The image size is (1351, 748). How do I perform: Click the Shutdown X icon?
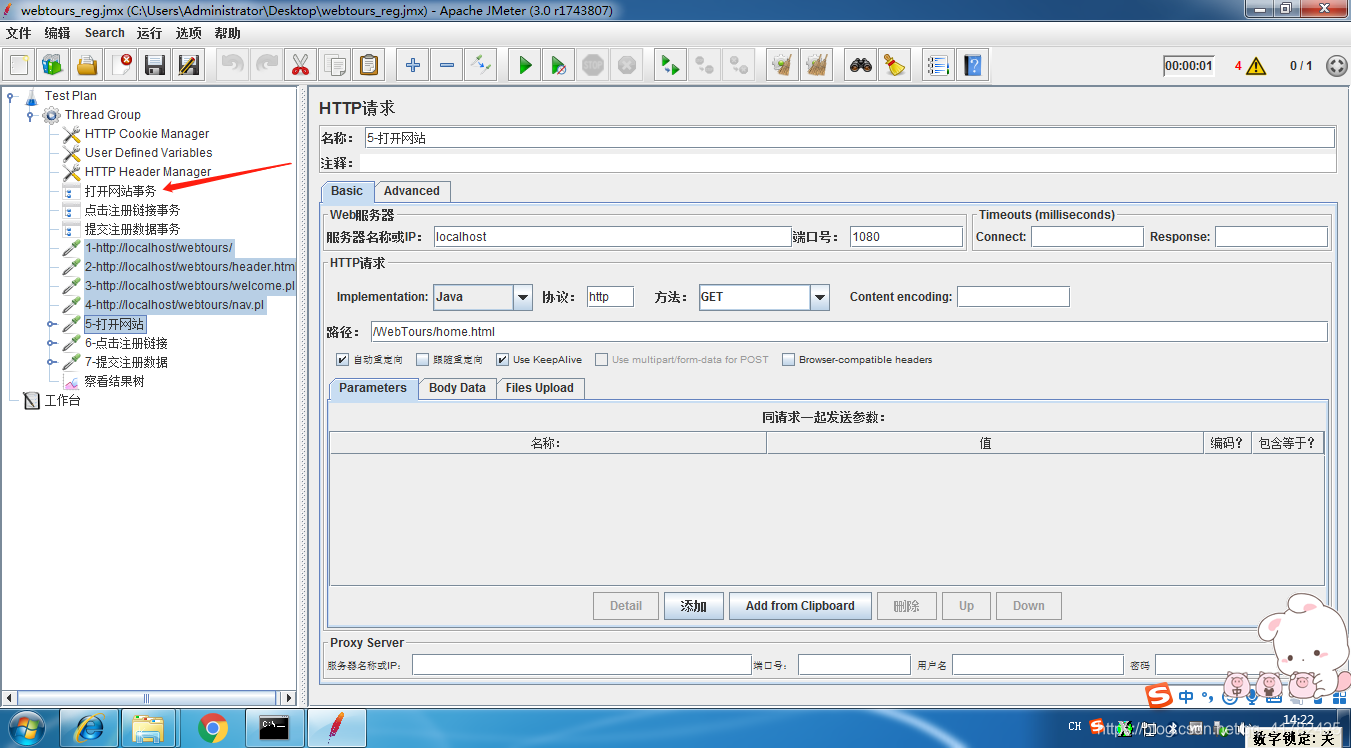pos(627,66)
